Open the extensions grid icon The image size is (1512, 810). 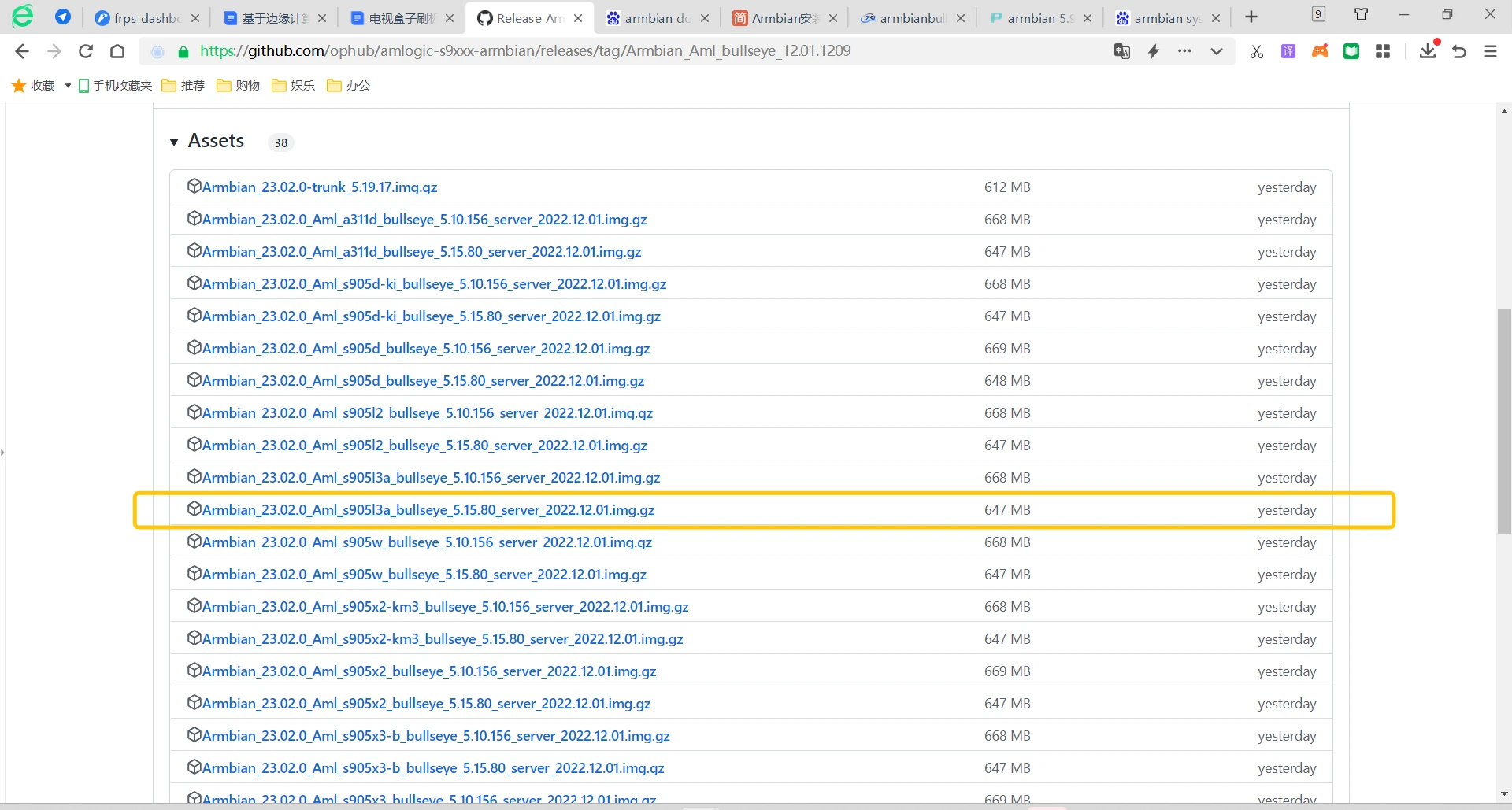[1383, 51]
